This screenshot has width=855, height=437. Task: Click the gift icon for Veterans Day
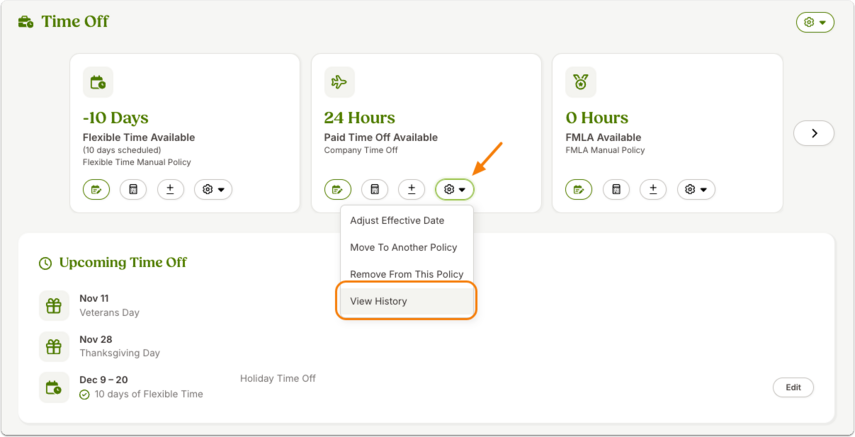point(54,306)
